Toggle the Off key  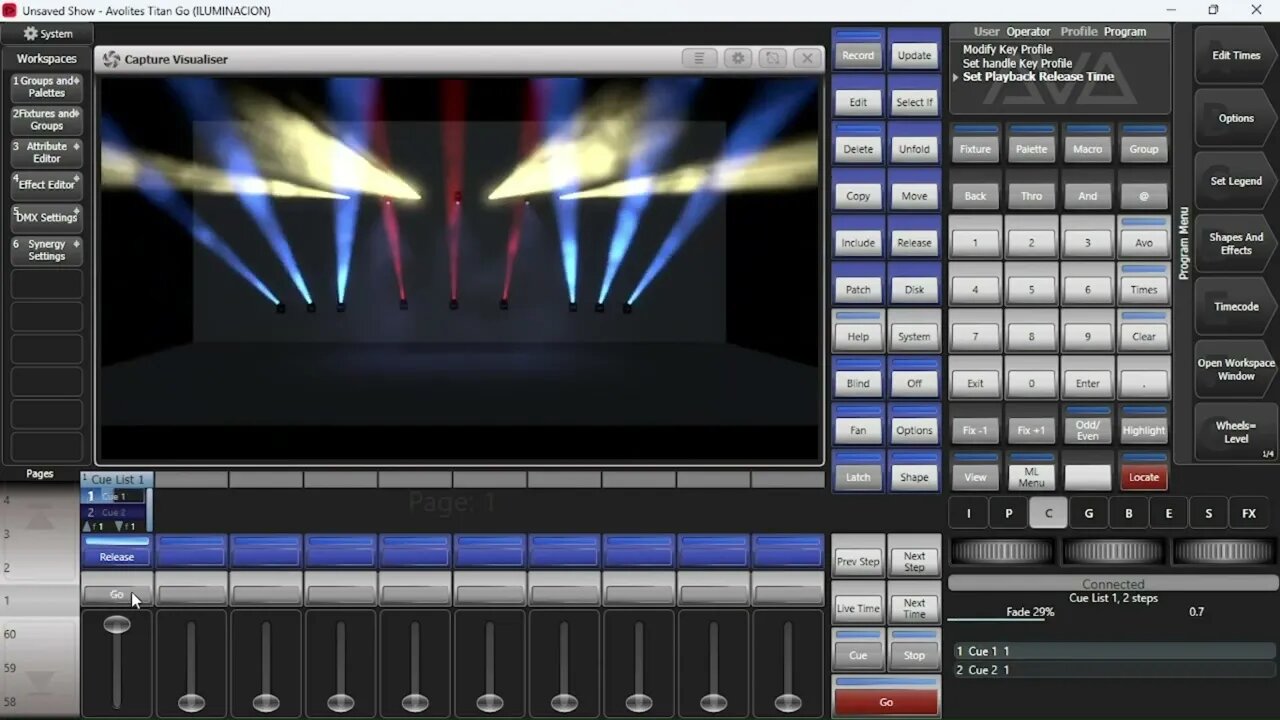914,377
